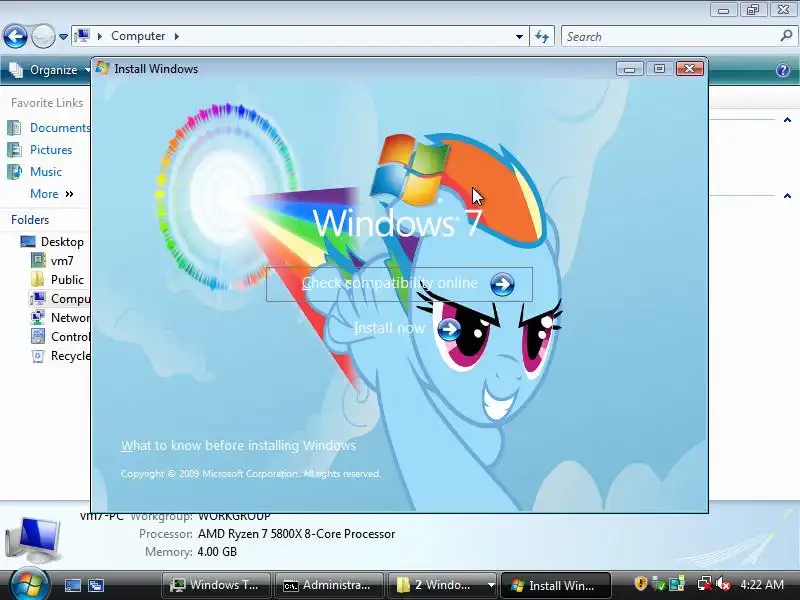This screenshot has height=600, width=800.
Task: Open the 2 Windows Explorer taskbar group
Action: pyautogui.click(x=442, y=585)
